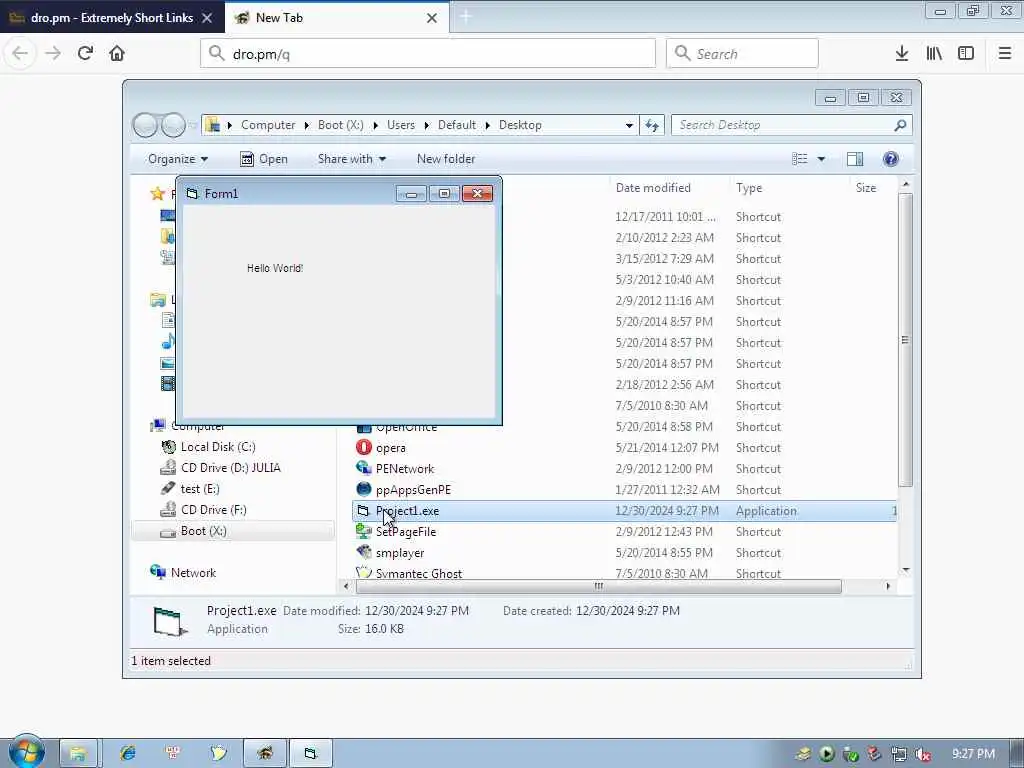Sort by Date modified column header
Image resolution: width=1024 pixels, height=768 pixels.
coord(653,188)
